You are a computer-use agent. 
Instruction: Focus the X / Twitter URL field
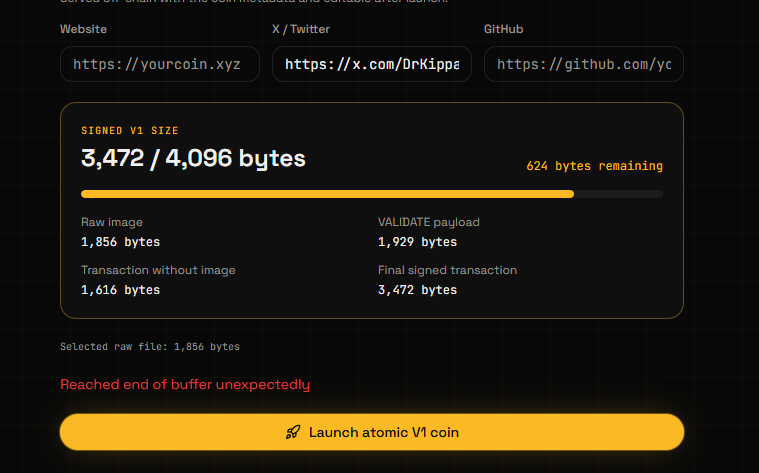click(372, 64)
